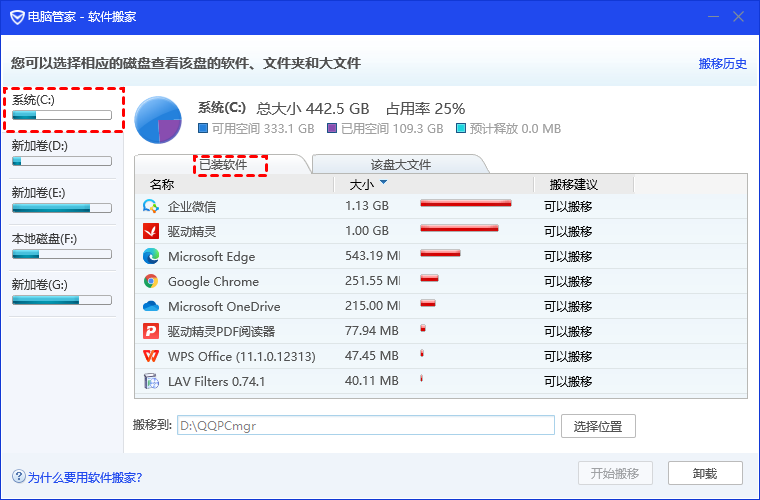Click the 电脑管家 shield logo in title bar

(17, 17)
